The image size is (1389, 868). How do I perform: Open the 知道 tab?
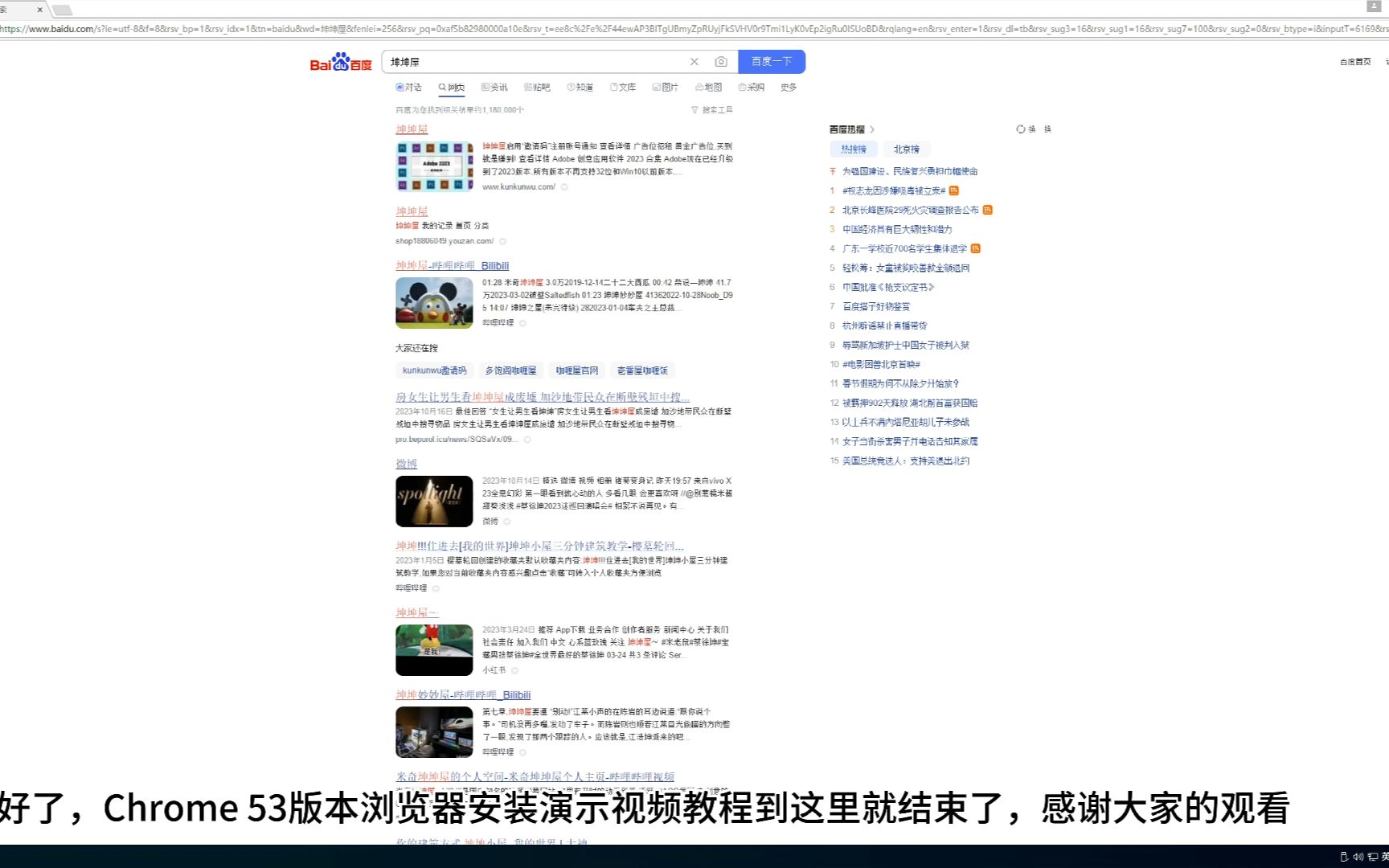pos(580,88)
